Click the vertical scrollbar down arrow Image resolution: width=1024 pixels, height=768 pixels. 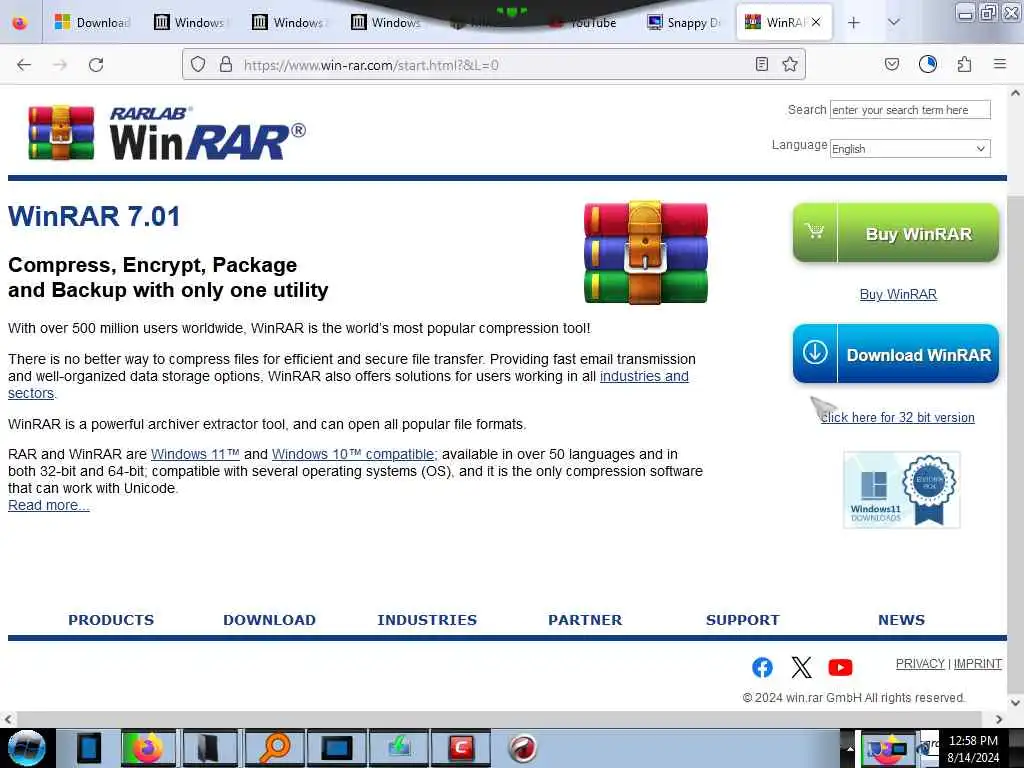pyautogui.click(x=1016, y=703)
